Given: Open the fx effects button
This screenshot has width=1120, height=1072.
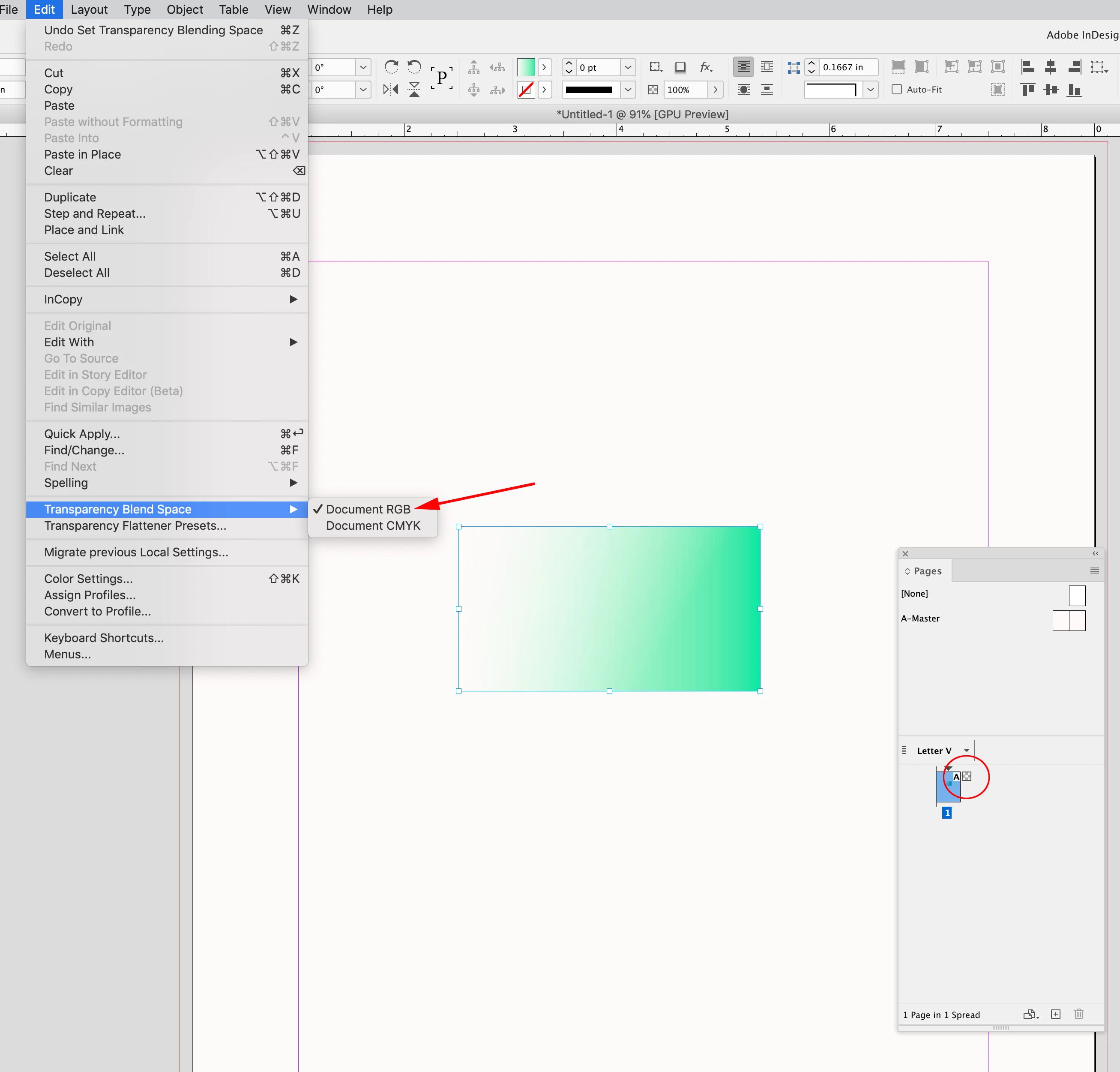Looking at the screenshot, I should 706,67.
